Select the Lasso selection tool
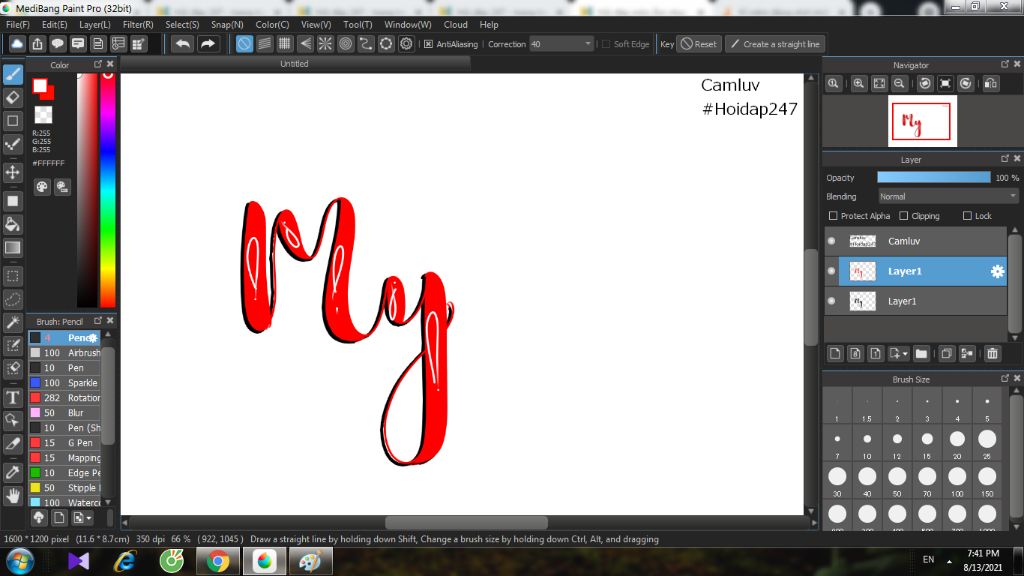The height and width of the screenshot is (576, 1024). [13, 299]
